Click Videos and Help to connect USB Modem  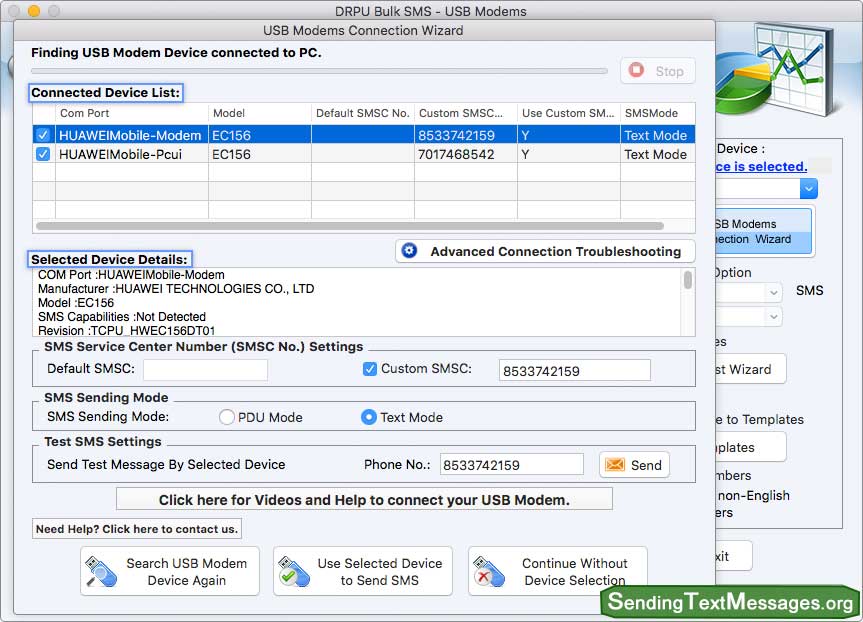364,499
